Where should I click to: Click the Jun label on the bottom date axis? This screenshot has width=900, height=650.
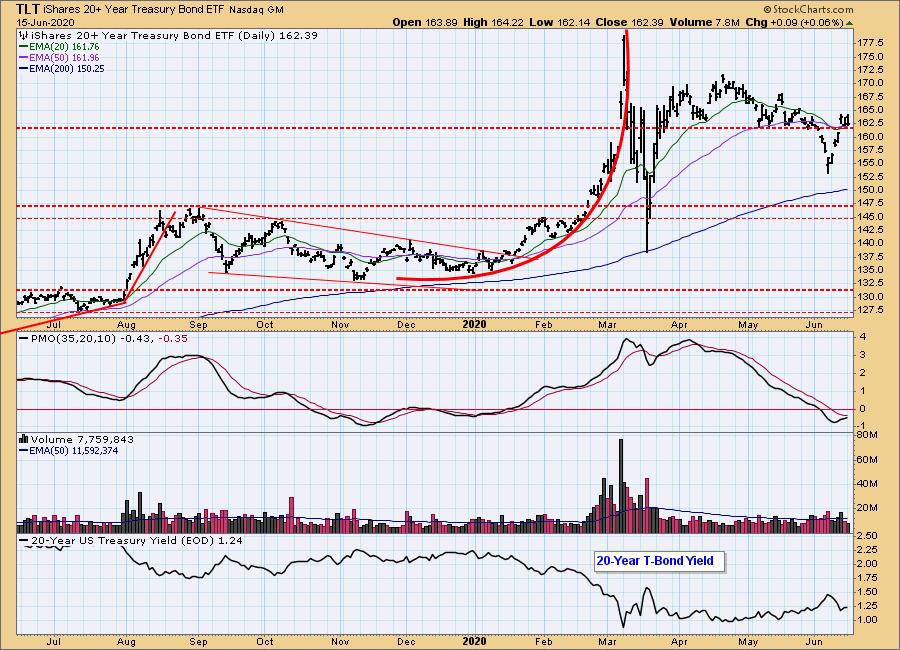click(814, 642)
